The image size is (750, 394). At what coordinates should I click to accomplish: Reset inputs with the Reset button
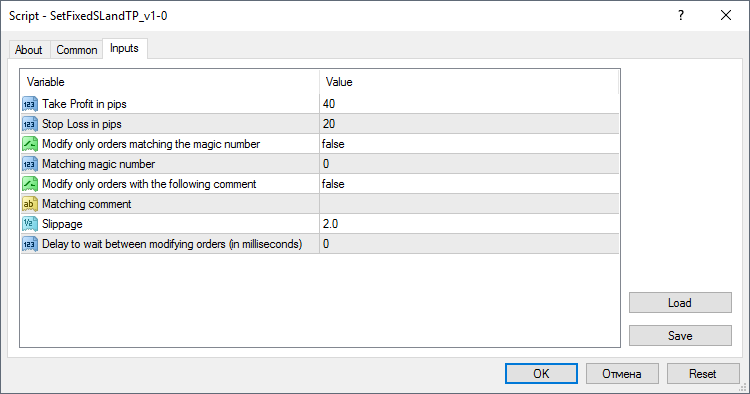pyautogui.click(x=703, y=373)
